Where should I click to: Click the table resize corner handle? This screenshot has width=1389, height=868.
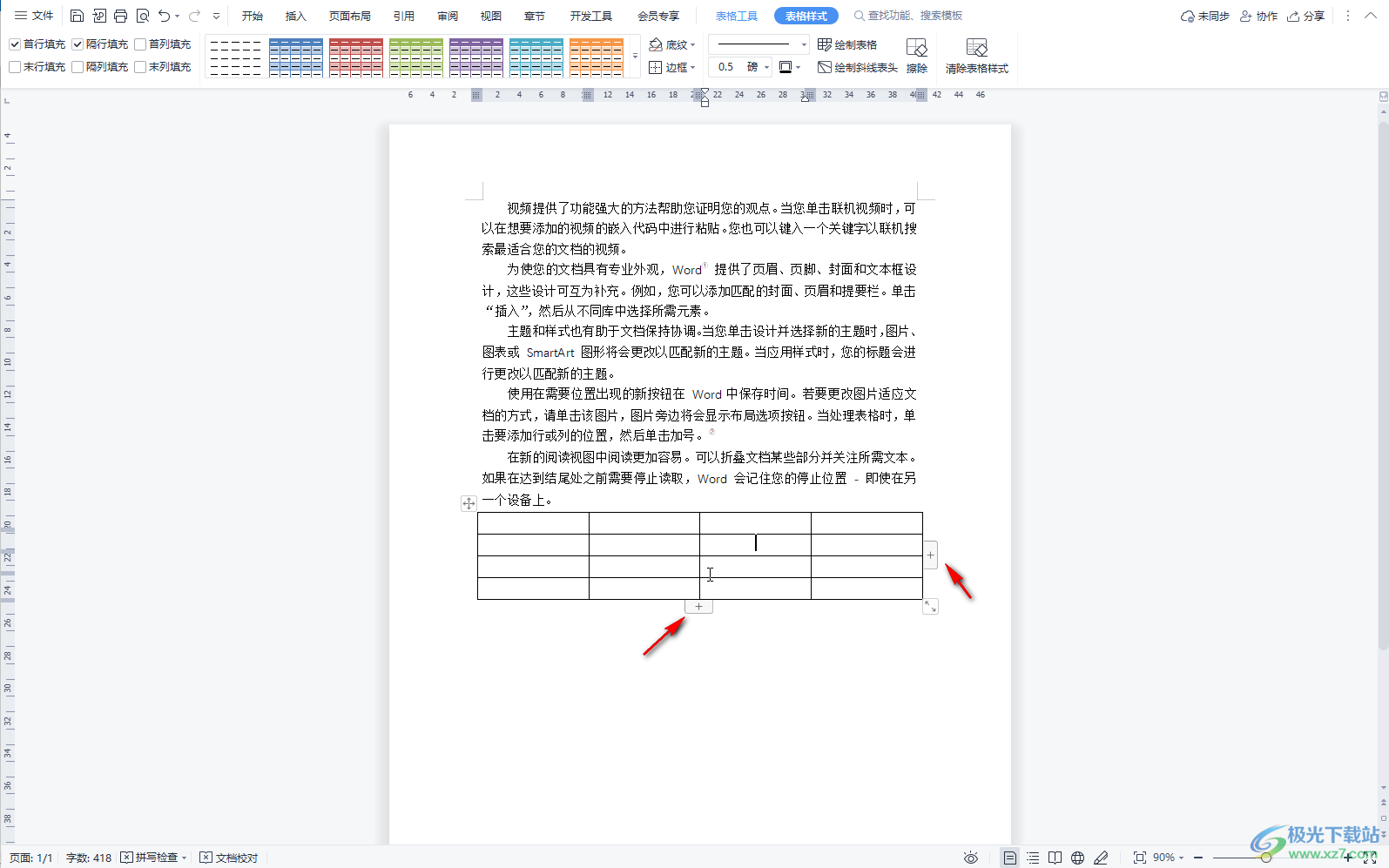(930, 606)
